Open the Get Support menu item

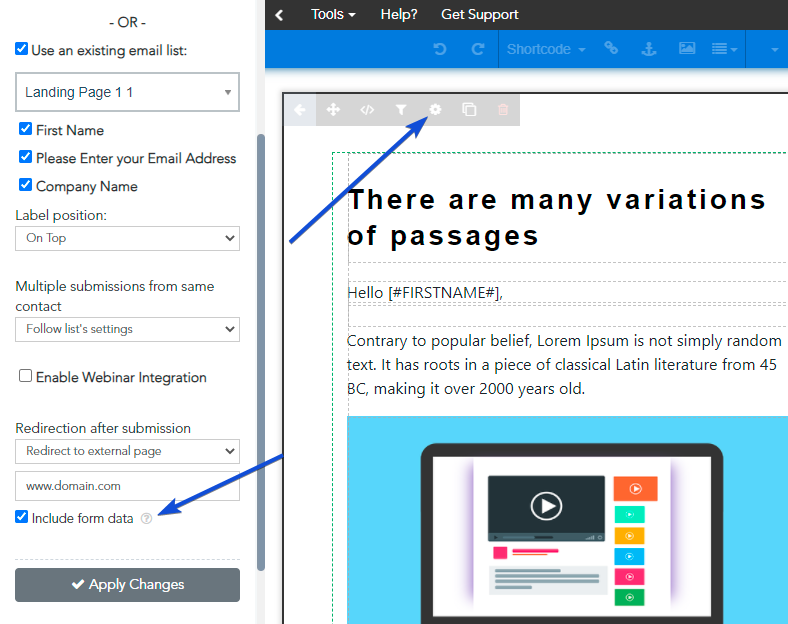(x=479, y=14)
